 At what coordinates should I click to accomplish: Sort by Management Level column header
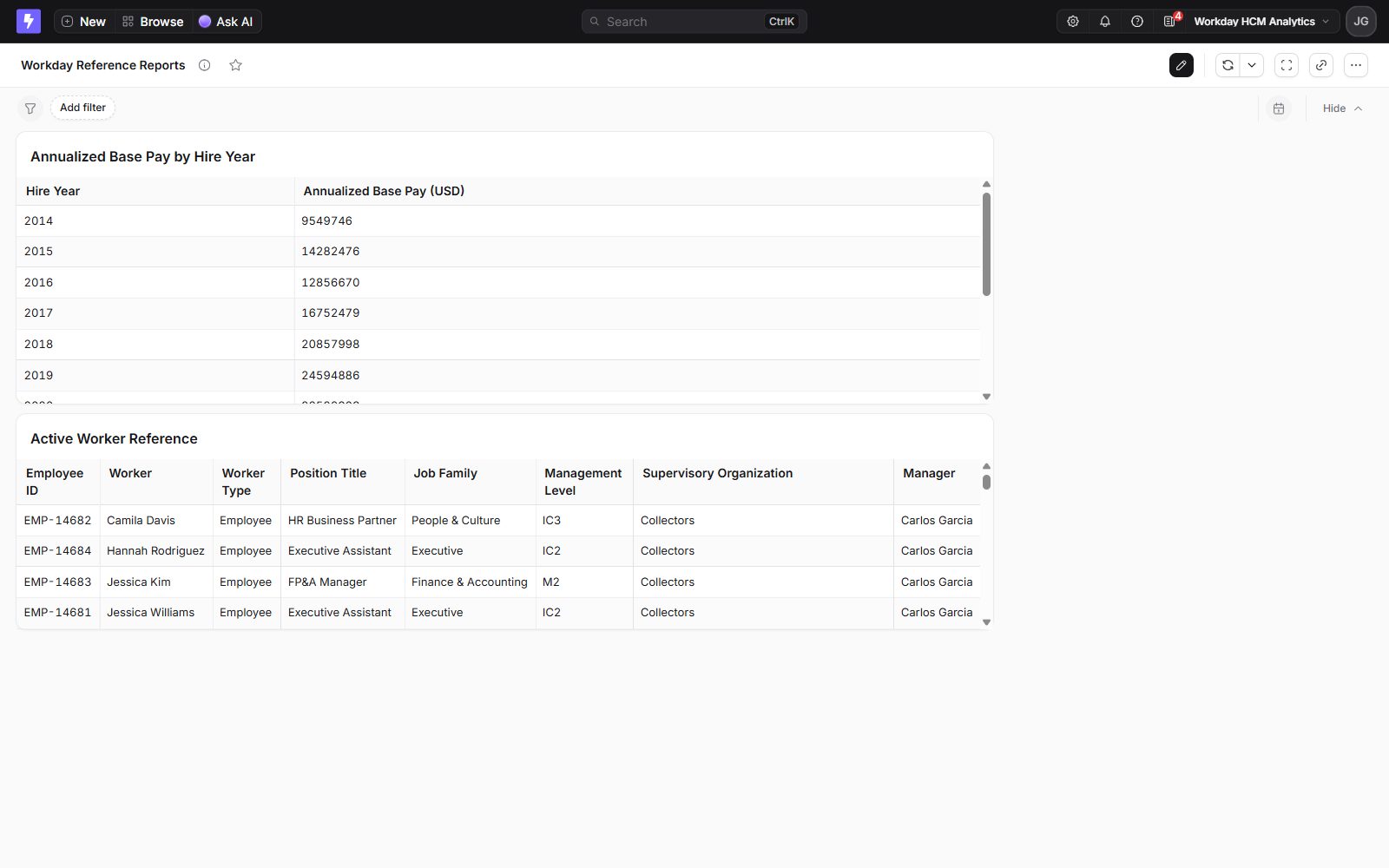pyautogui.click(x=584, y=482)
